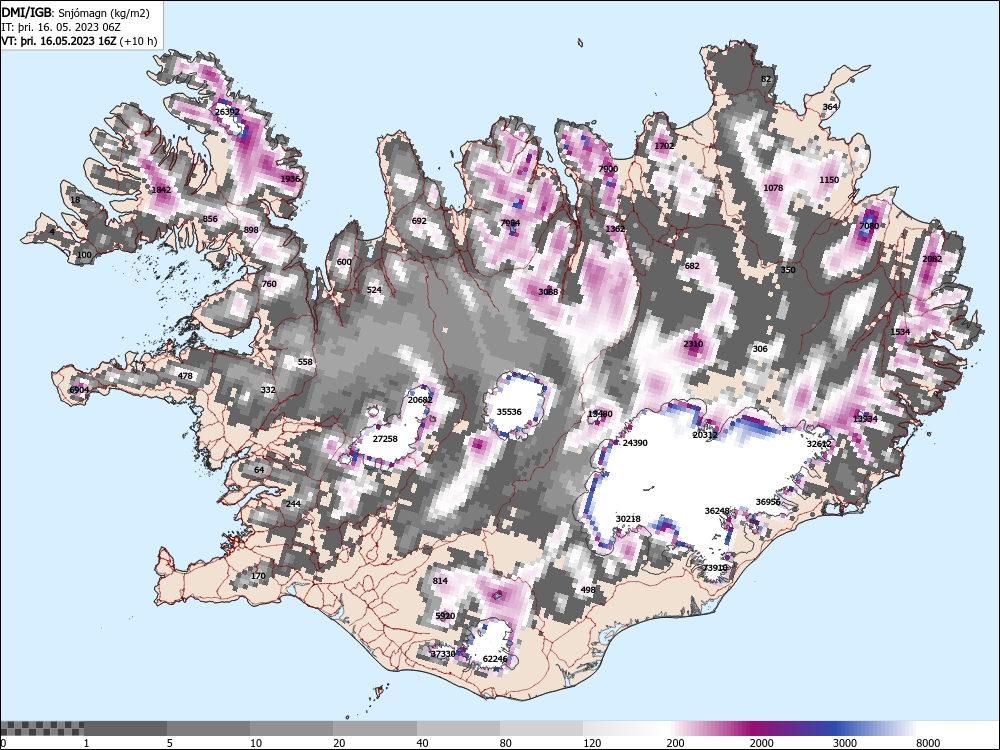Click the 760 map label
Image resolution: width=1000 pixels, height=750 pixels.
(269, 284)
